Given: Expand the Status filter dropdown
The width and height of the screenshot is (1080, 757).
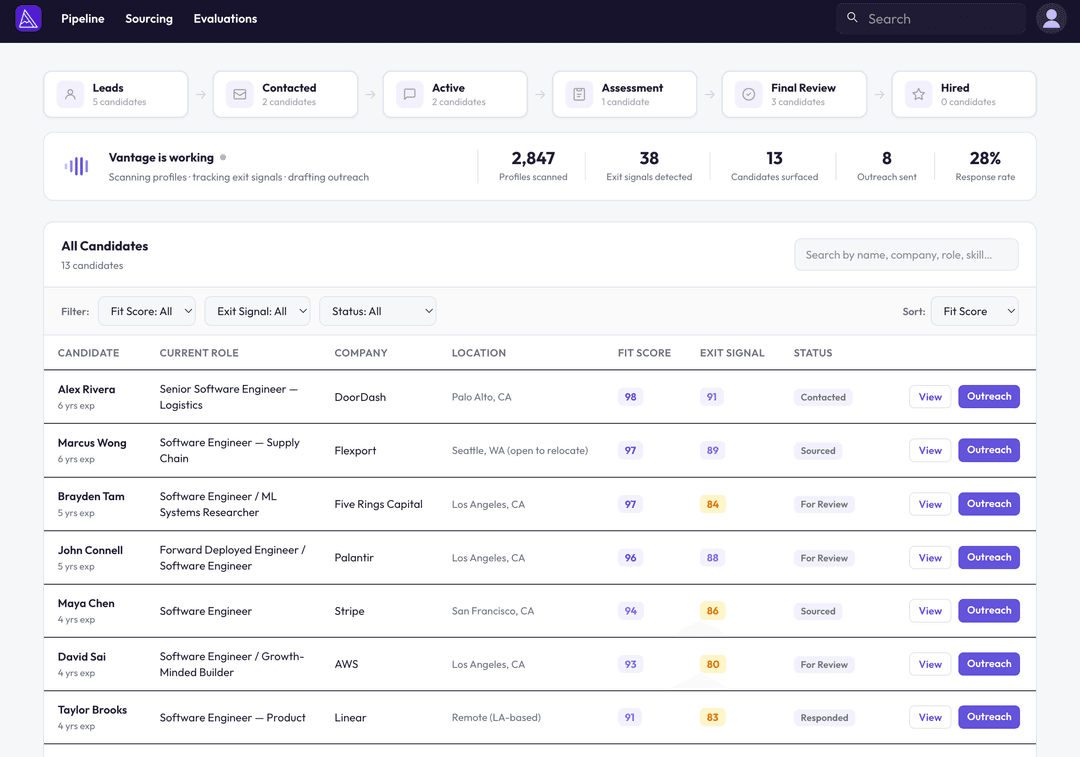Looking at the screenshot, I should coord(377,311).
